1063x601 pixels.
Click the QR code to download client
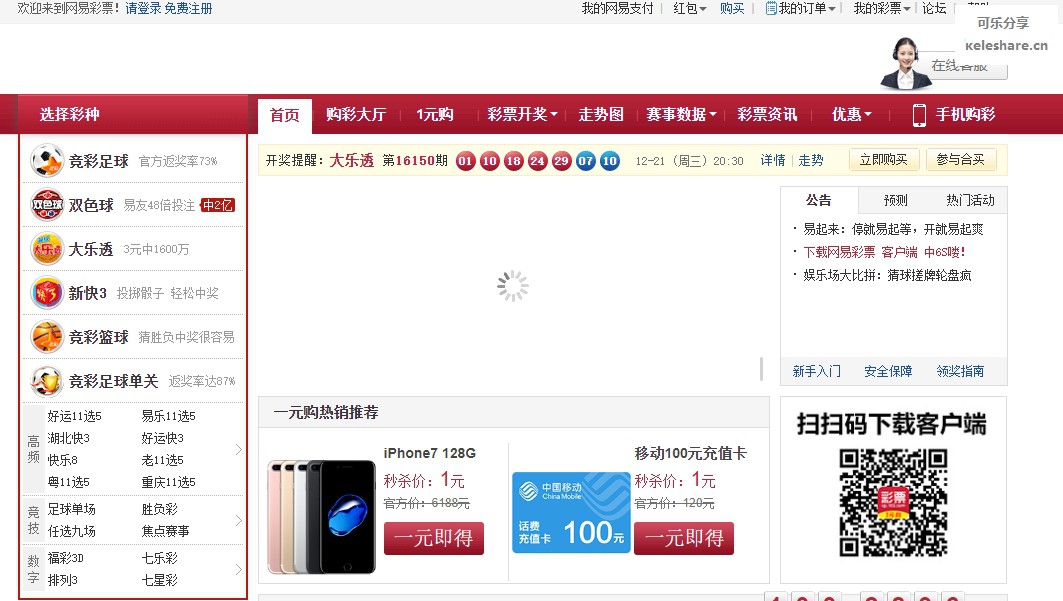pyautogui.click(x=893, y=502)
